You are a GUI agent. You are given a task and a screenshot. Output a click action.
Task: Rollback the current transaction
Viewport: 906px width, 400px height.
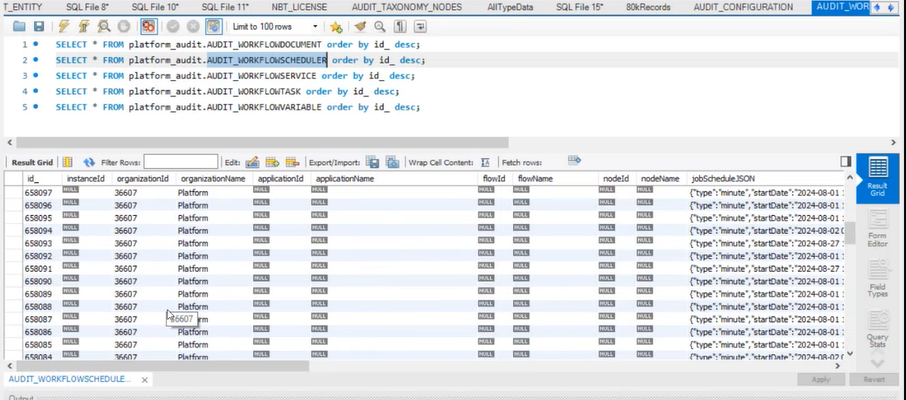point(193,27)
